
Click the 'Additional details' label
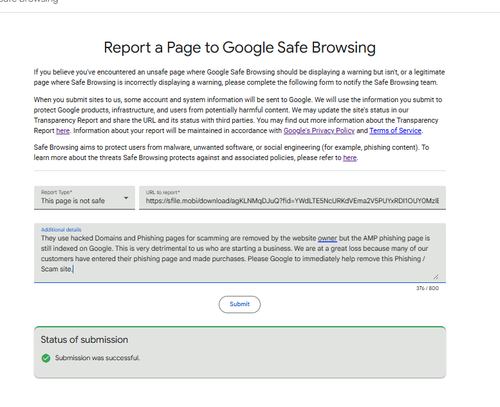click(x=61, y=230)
